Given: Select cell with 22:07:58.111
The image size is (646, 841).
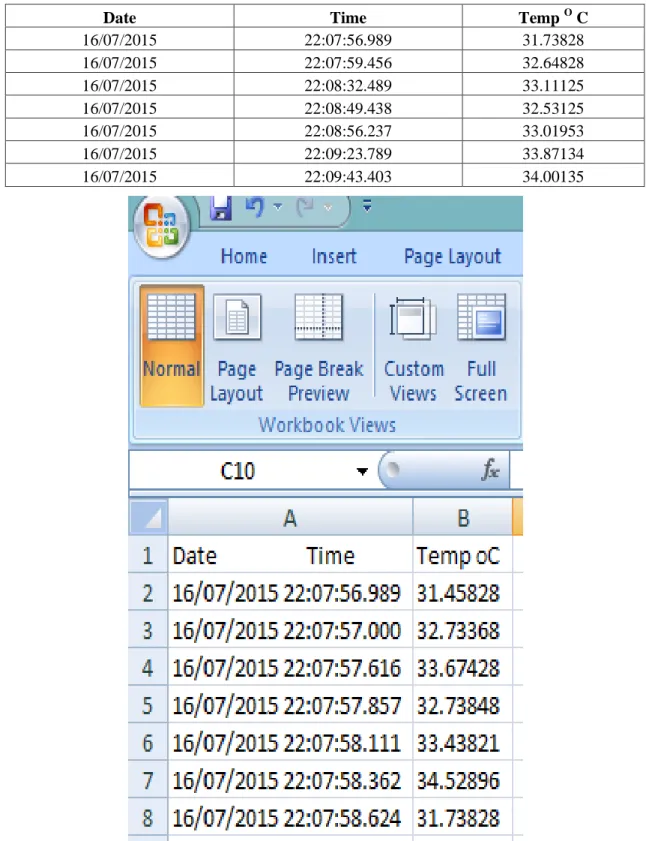Looking at the screenshot, I should point(290,743).
